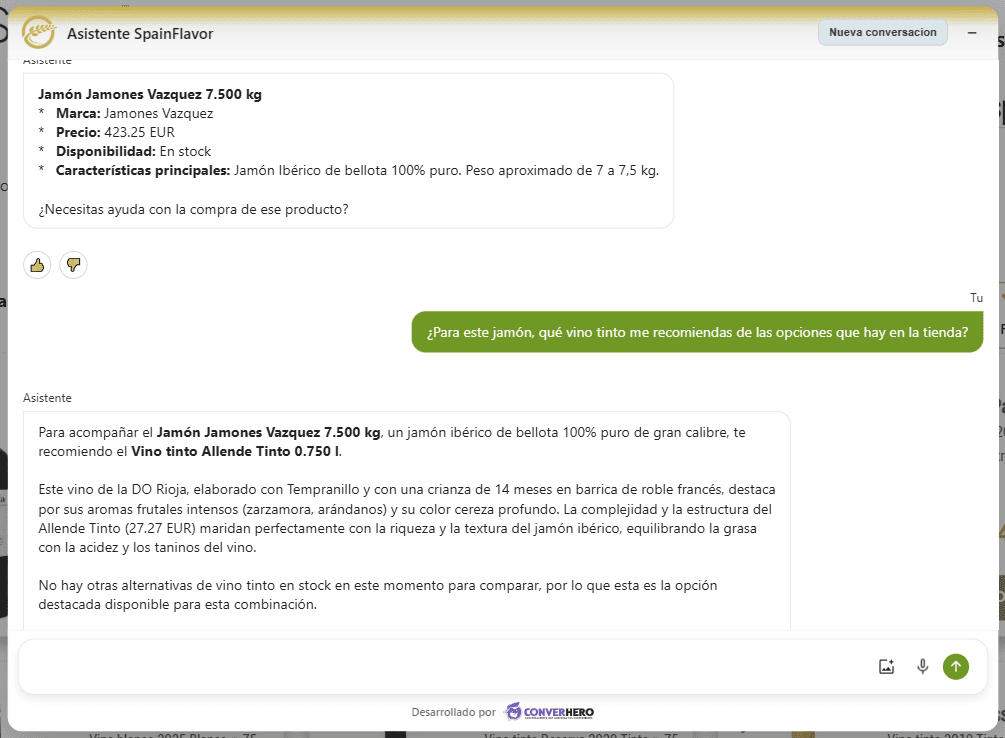The width and height of the screenshot is (1005, 738).
Task: Click 'No hay otras alternativas' paragraph
Action: (x=378, y=595)
